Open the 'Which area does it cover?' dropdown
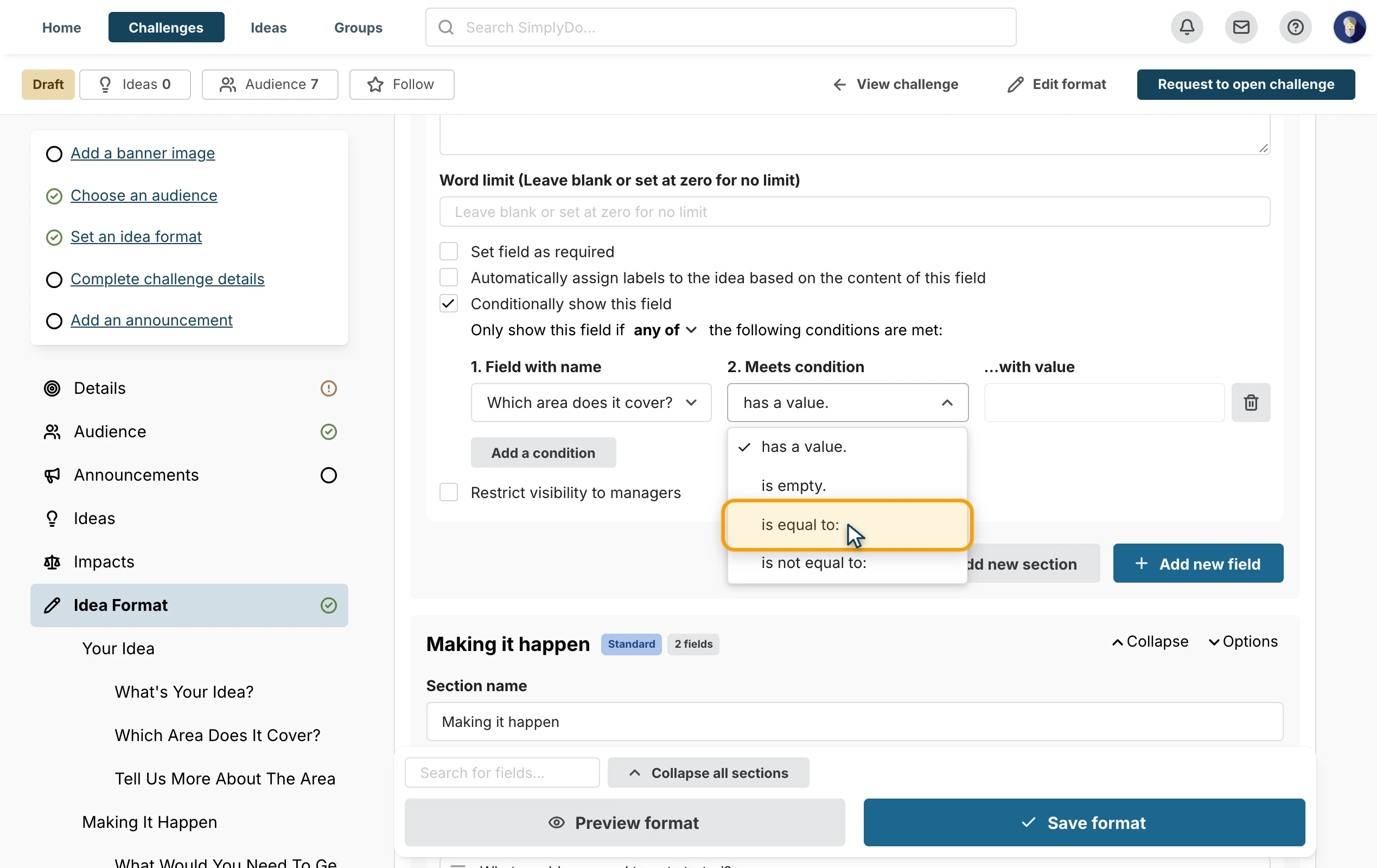Screen dimensions: 1389x868 591,403
